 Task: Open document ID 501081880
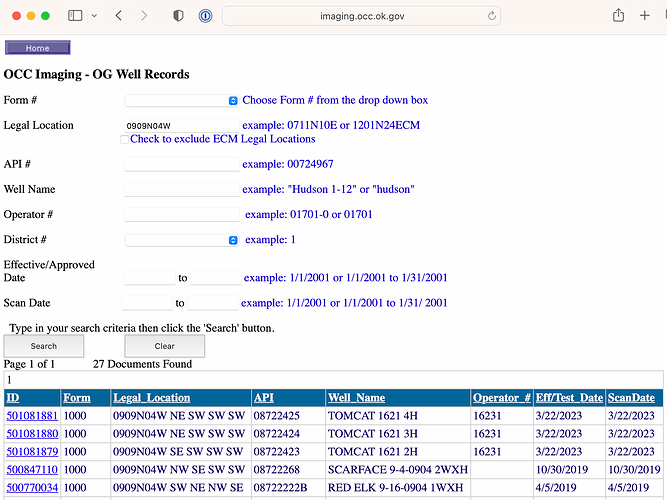32,433
